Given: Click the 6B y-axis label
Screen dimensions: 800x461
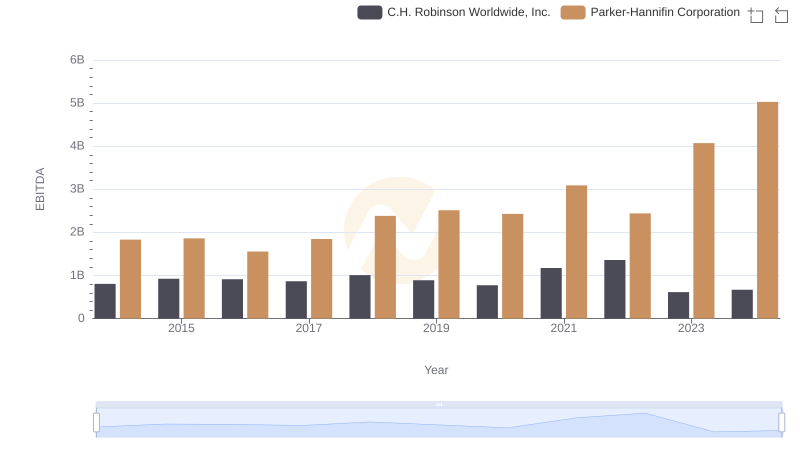Looking at the screenshot, I should click(77, 60).
